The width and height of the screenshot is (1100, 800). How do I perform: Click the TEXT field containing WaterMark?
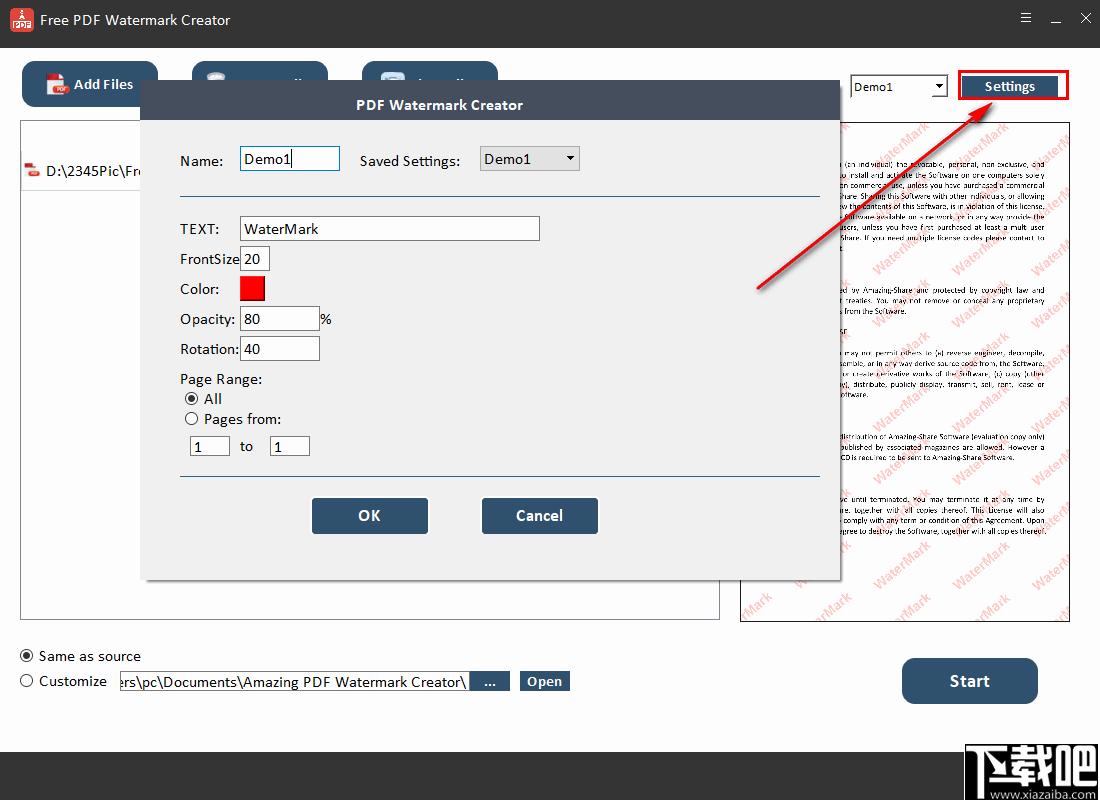[389, 229]
